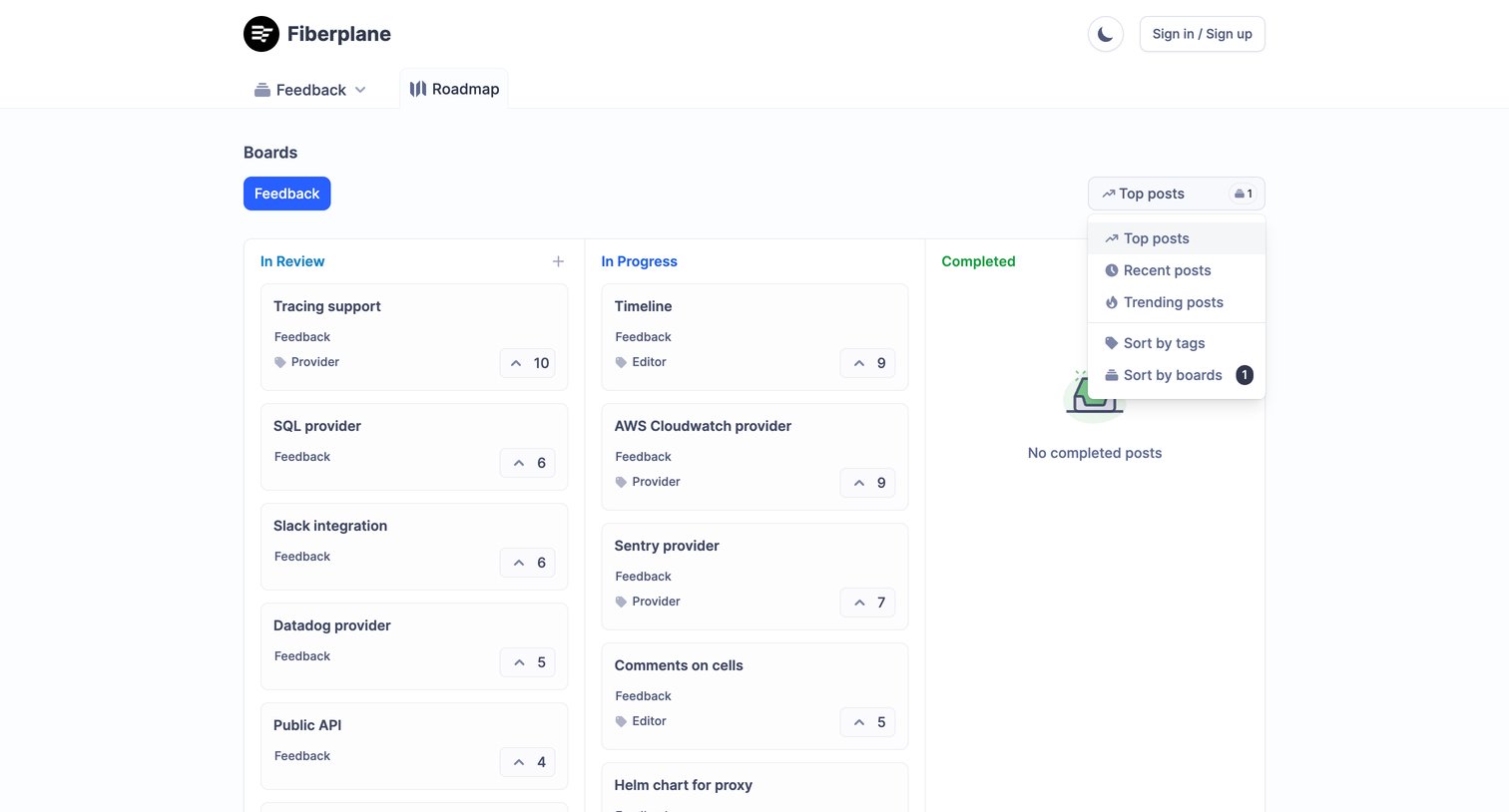1509x812 pixels.
Task: Upvote the AWS Cloudwatch provider post
Action: [x=868, y=483]
